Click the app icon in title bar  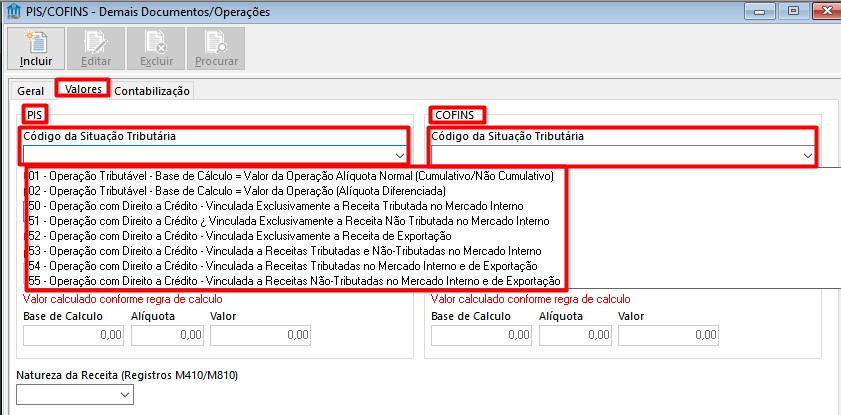click(x=13, y=11)
